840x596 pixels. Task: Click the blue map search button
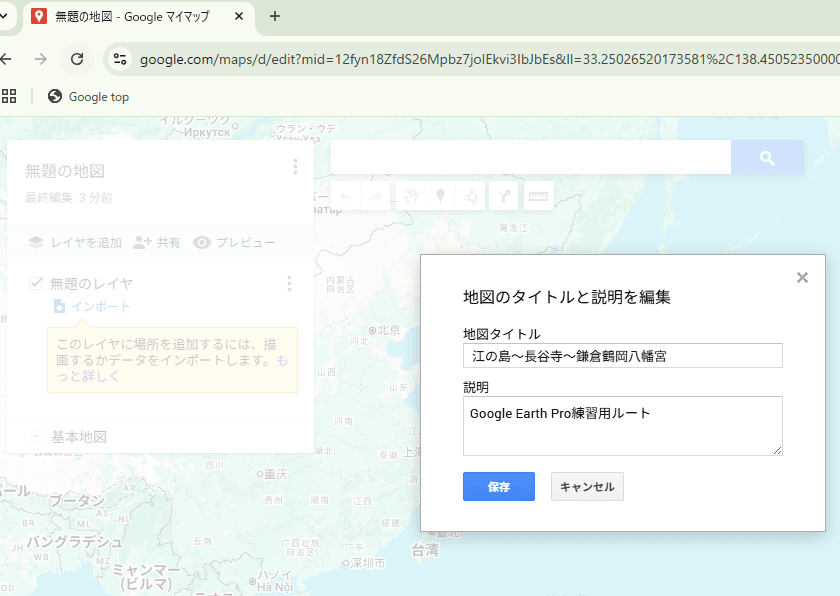click(767, 158)
